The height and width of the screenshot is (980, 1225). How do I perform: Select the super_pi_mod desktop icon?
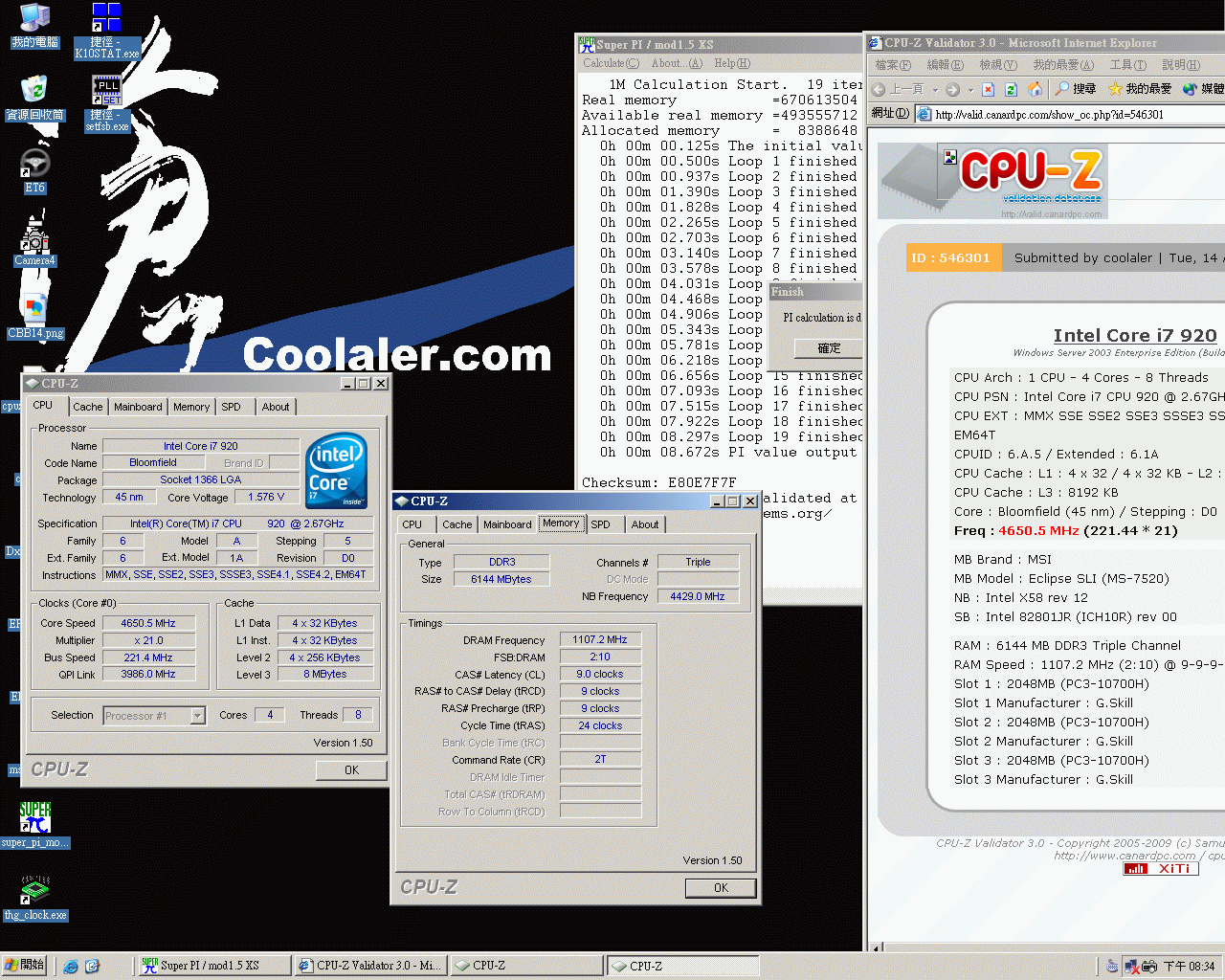coord(35,826)
